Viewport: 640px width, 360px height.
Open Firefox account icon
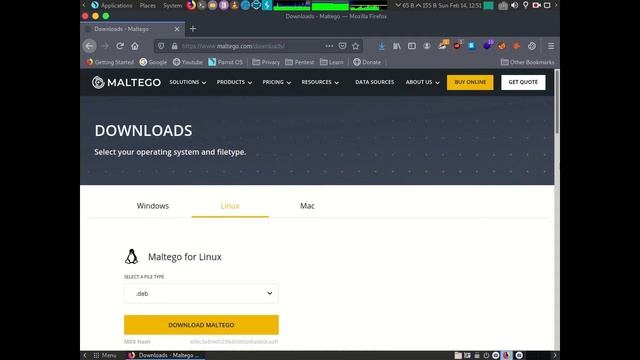tap(427, 46)
